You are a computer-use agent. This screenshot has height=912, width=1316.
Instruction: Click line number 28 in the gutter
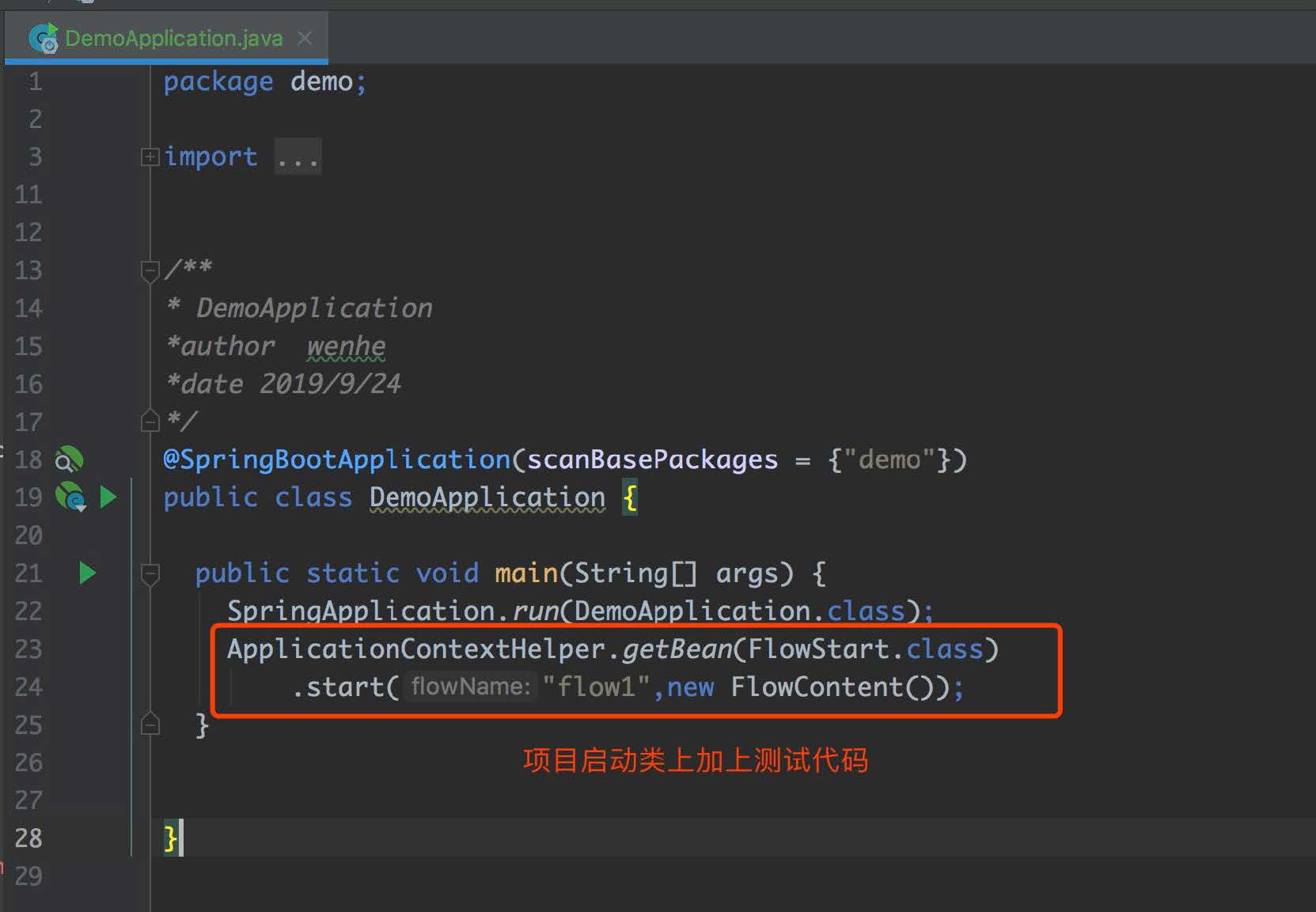(28, 838)
